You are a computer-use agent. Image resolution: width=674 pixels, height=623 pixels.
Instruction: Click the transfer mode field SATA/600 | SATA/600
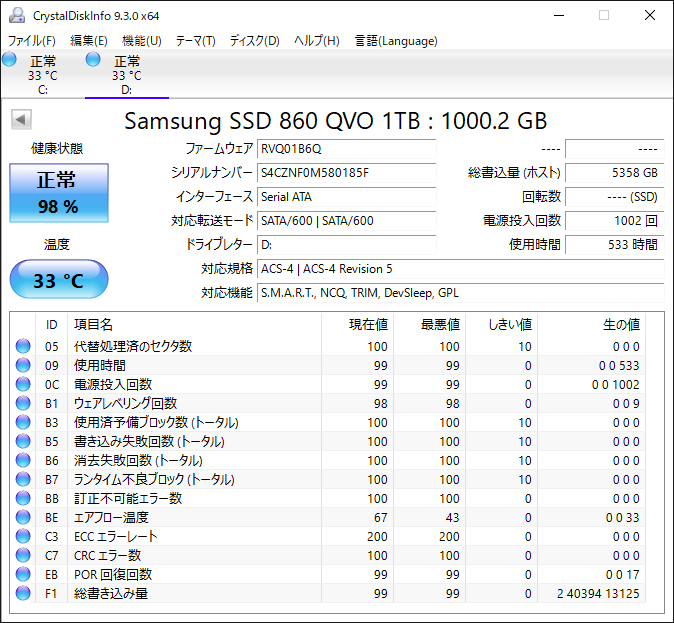(346, 221)
